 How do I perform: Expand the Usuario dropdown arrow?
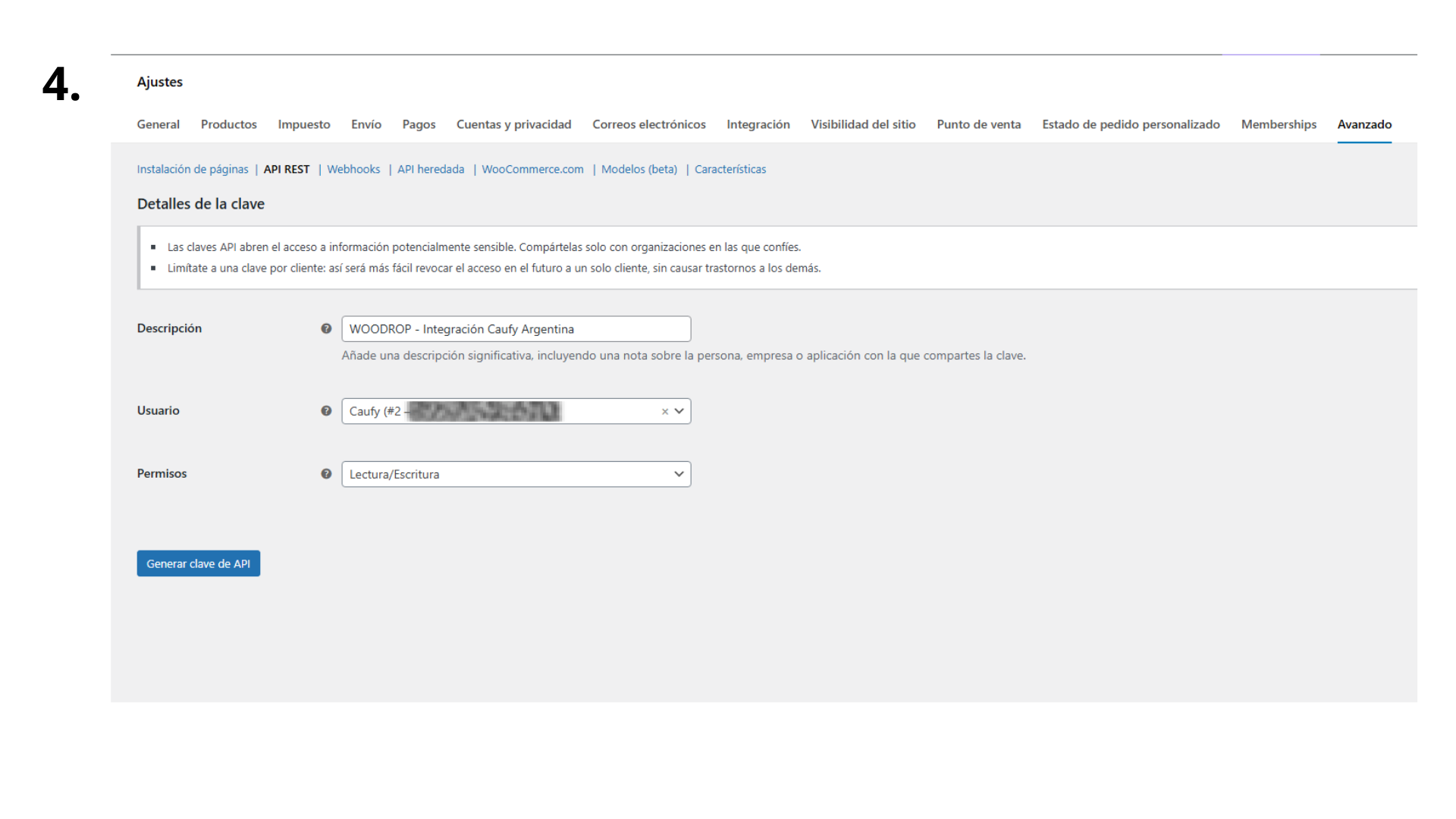(x=679, y=411)
